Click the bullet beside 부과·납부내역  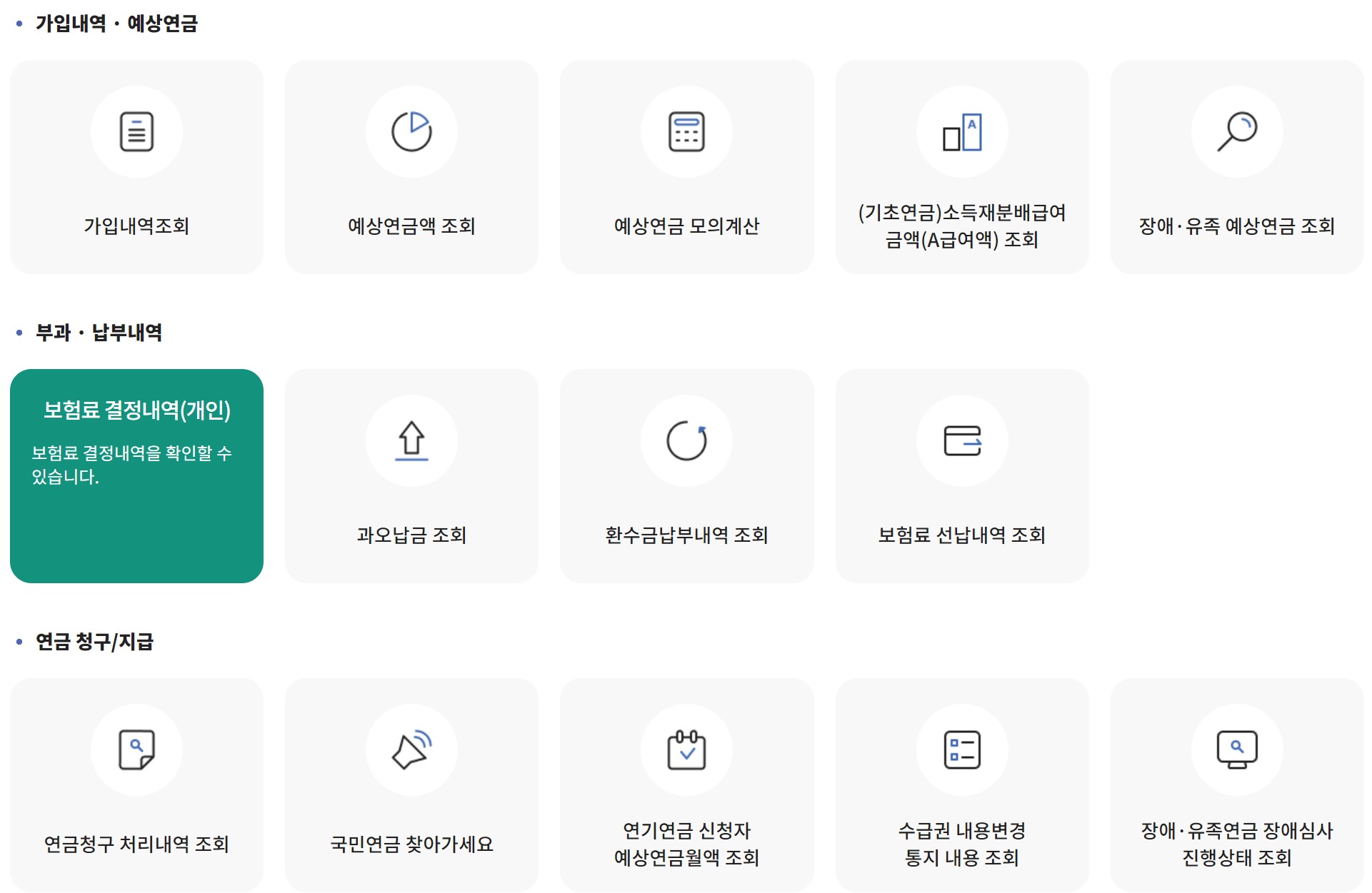(19, 331)
